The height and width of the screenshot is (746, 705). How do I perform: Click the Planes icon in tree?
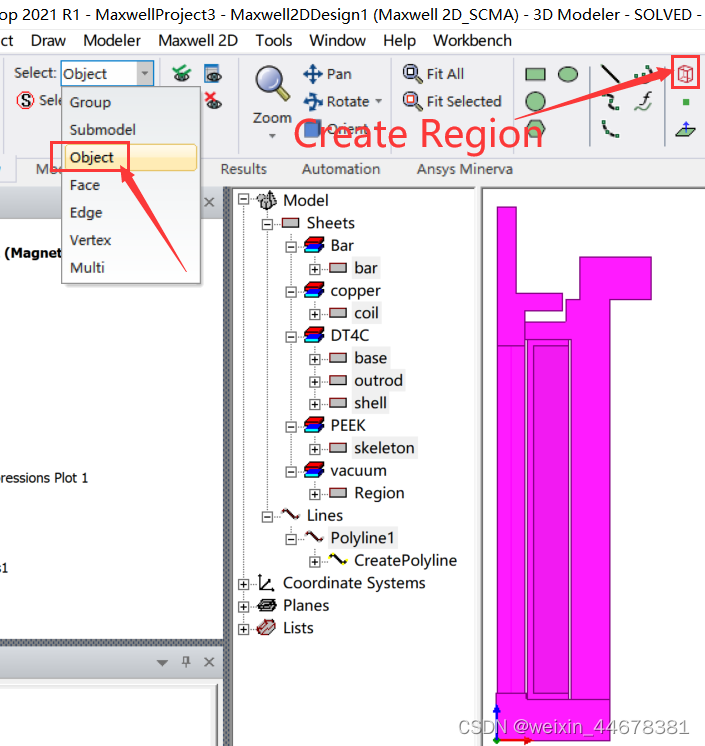pos(266,605)
